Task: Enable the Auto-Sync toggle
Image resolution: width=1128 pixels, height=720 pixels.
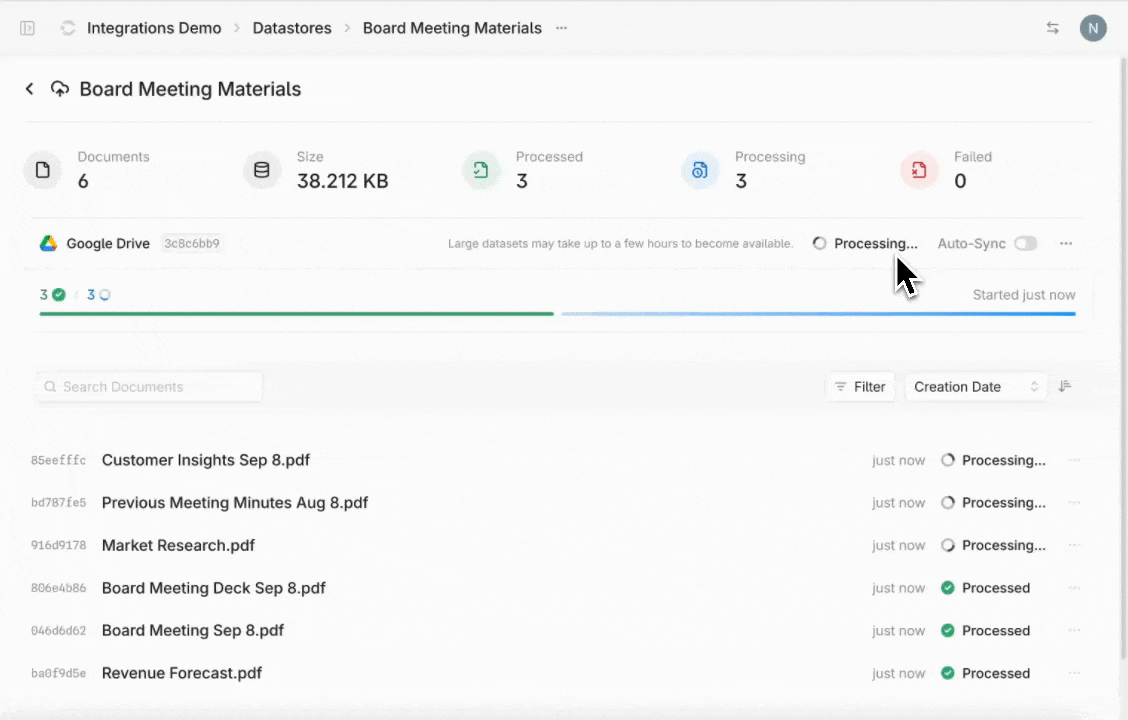Action: coord(1025,243)
